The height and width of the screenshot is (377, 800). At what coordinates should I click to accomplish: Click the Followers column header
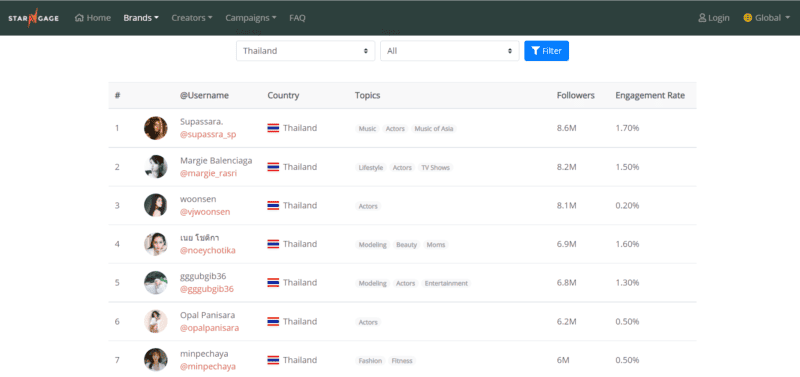pyautogui.click(x=576, y=95)
